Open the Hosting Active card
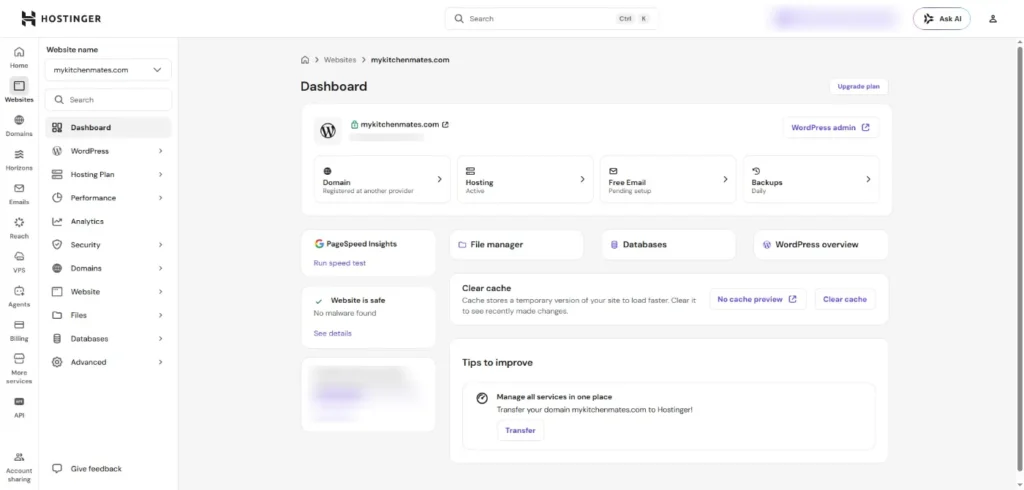 point(525,179)
